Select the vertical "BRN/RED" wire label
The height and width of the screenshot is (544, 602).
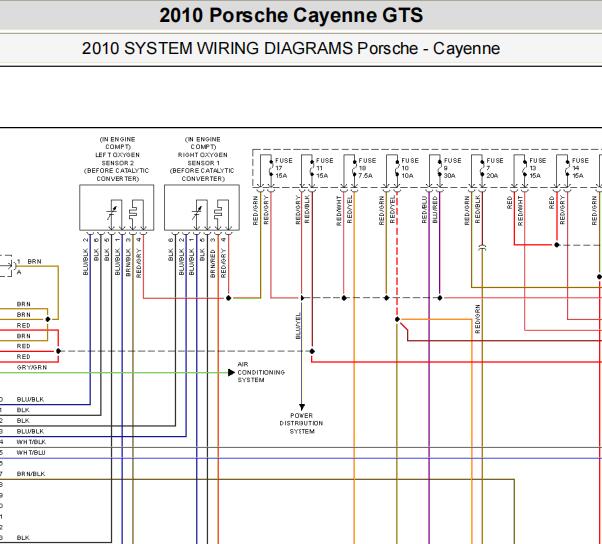pos(213,263)
